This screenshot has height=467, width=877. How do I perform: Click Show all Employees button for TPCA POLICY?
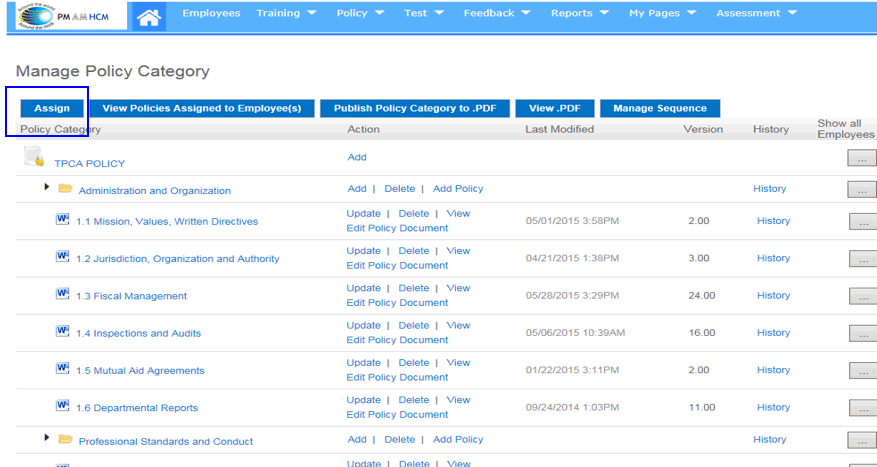pyautogui.click(x=862, y=157)
